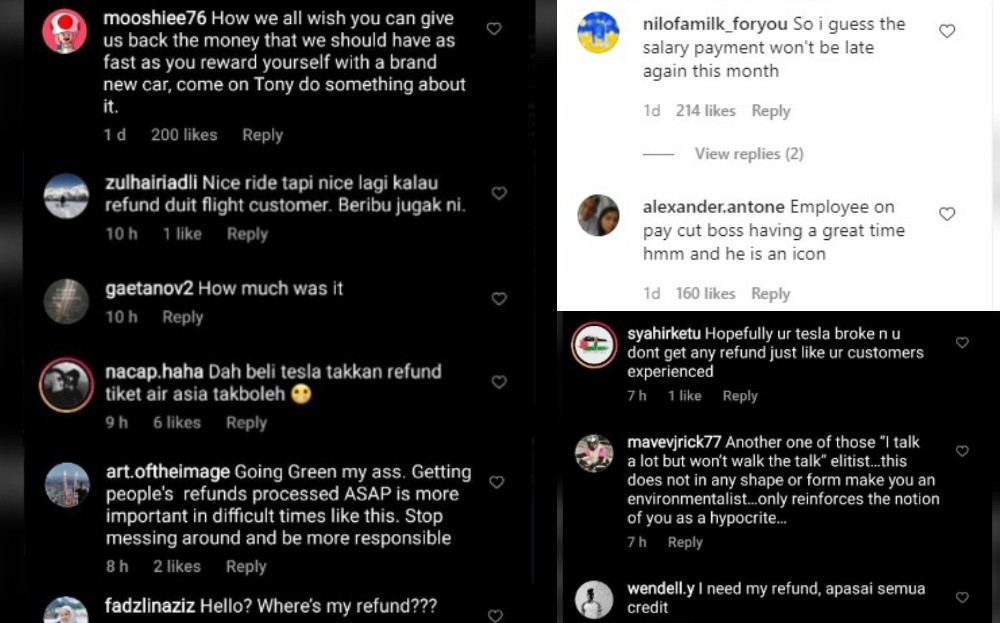Viewport: 1000px width, 623px height.
Task: Like mavevjrick77's comment with heart
Action: (962, 451)
